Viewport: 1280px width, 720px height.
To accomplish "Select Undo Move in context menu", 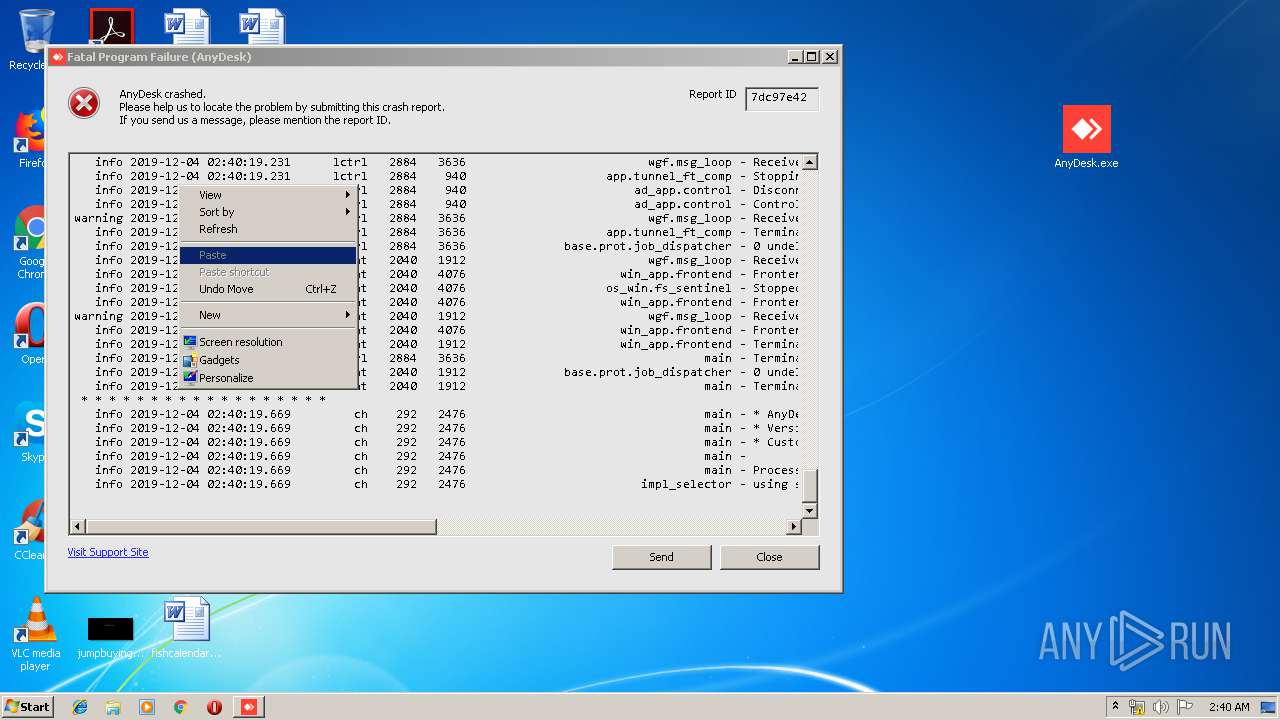I will (268, 289).
